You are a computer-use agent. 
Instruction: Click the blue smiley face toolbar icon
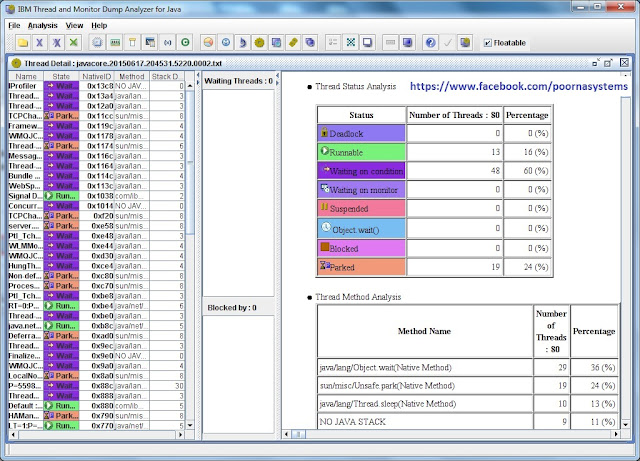[x=226, y=42]
